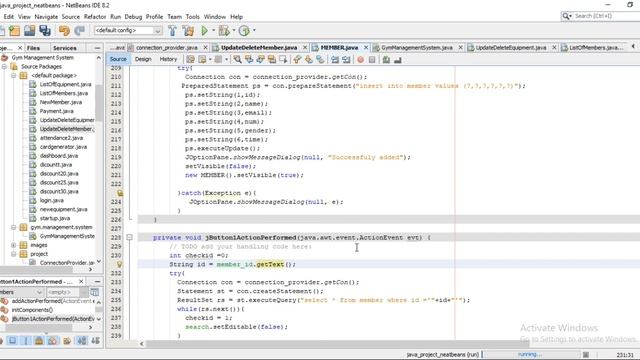Screen dimensions: 640x360
Task: Collapse the default package tree node
Action: point(13,76)
